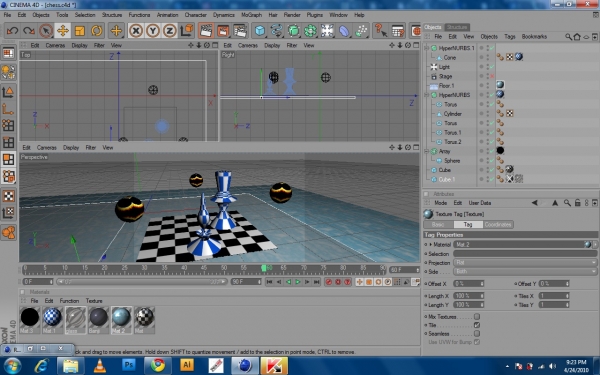This screenshot has height=375, width=600.
Task: Toggle the green enable checkmark for Light
Action: tap(492, 67)
